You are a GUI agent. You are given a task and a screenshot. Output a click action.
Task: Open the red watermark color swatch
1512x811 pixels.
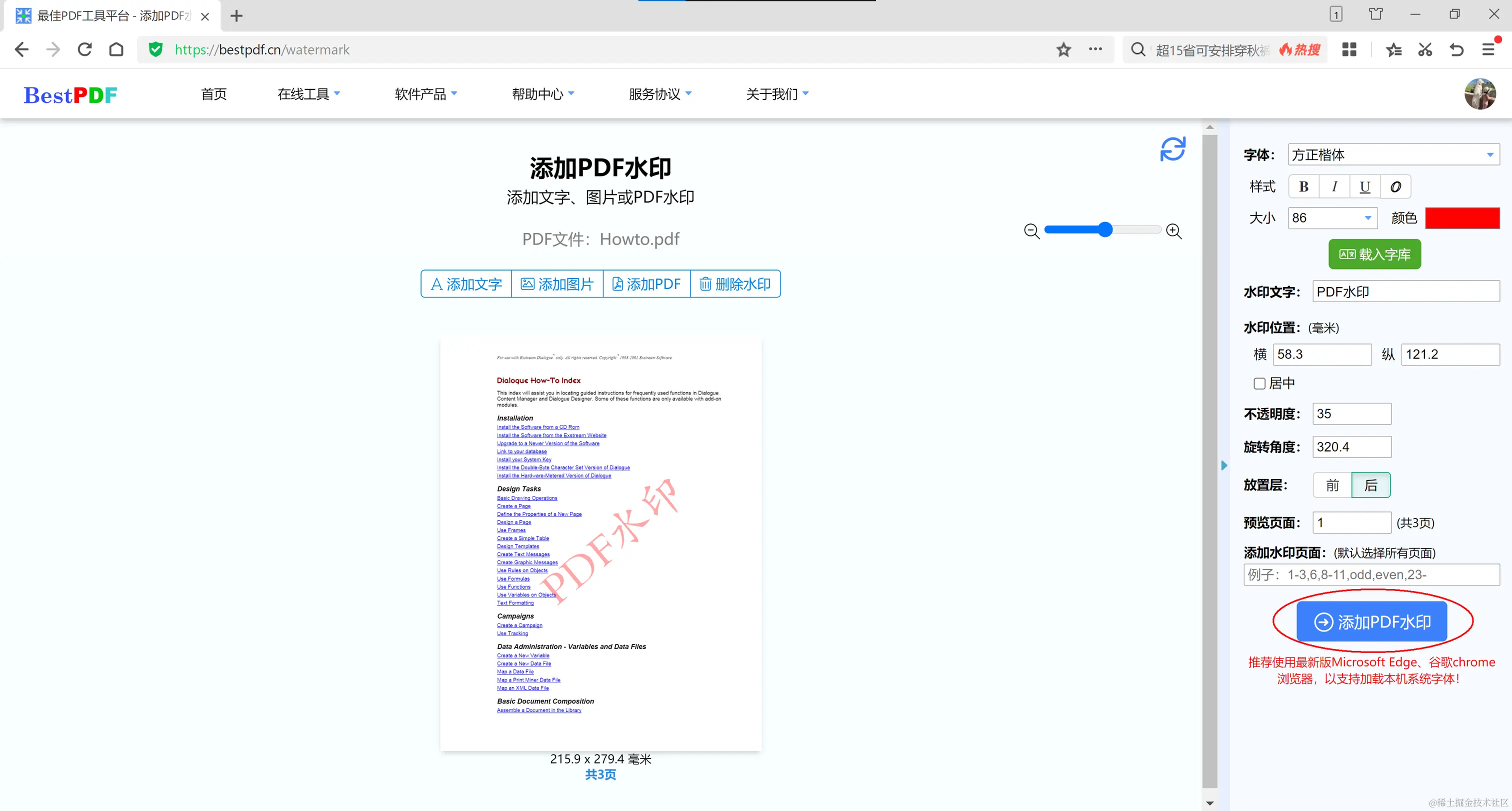tap(1462, 217)
